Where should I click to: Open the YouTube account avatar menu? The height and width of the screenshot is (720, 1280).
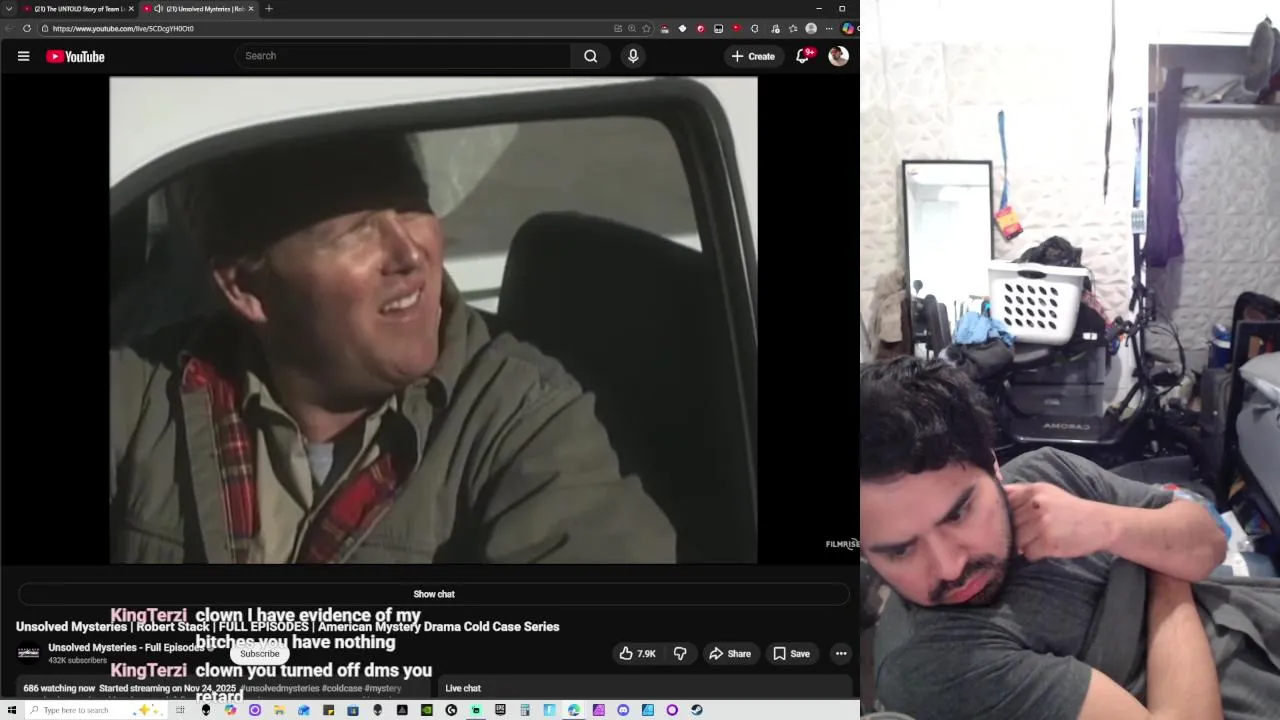point(839,56)
